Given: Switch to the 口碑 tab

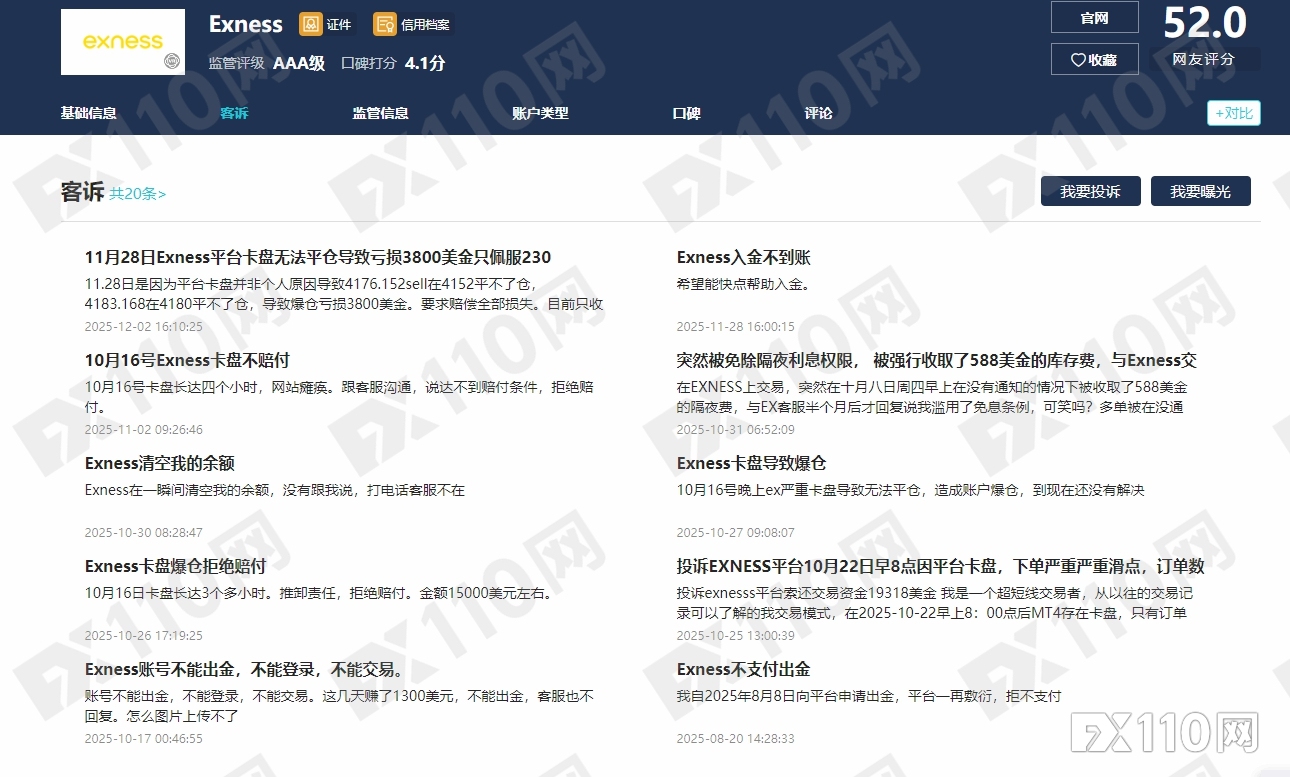Looking at the screenshot, I should (x=686, y=113).
